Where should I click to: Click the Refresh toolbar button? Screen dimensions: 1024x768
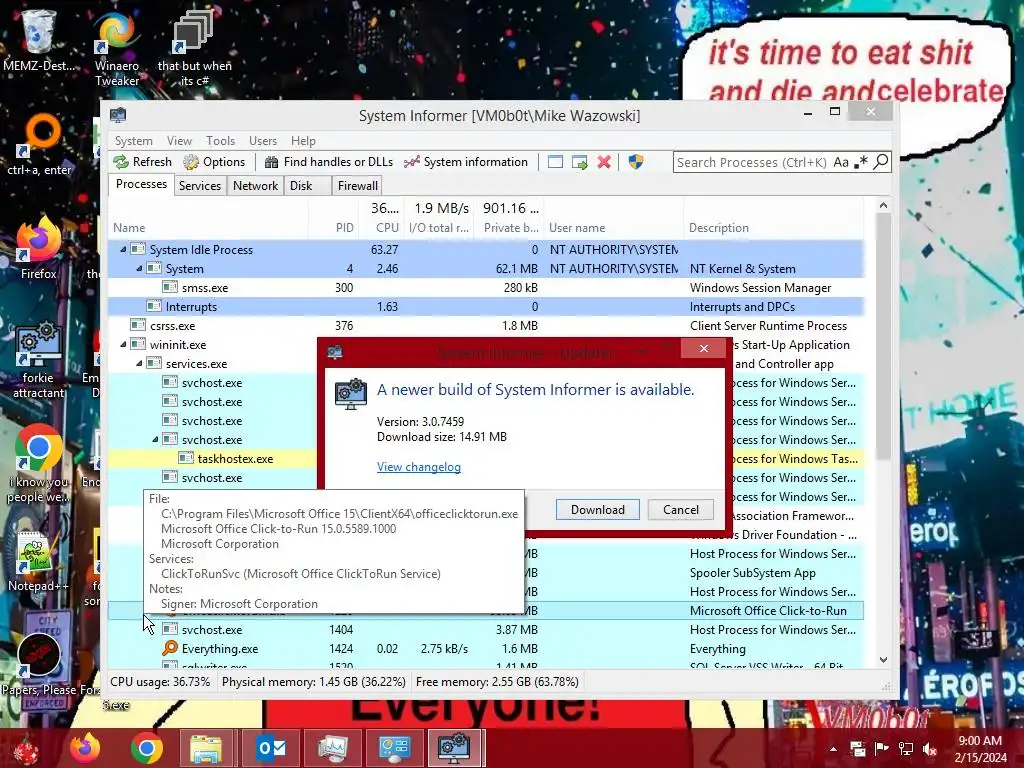coord(142,162)
